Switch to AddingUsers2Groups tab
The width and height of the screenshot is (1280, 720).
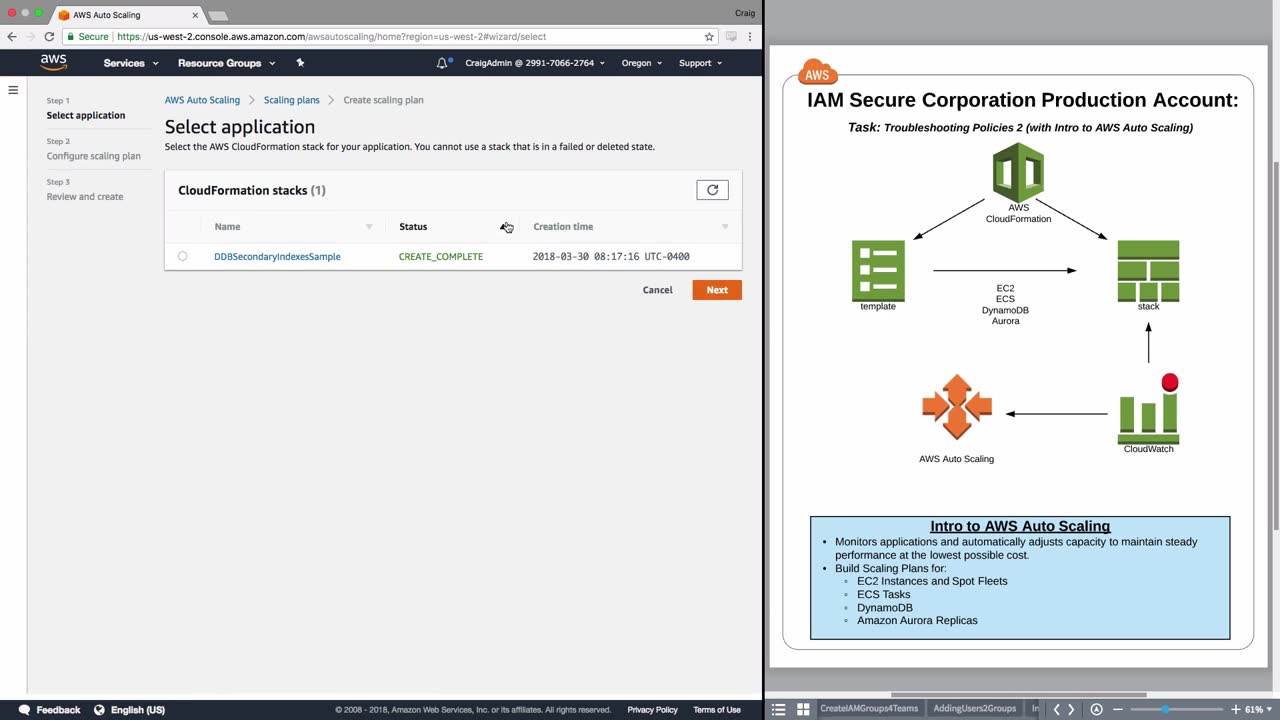pyautogui.click(x=974, y=709)
